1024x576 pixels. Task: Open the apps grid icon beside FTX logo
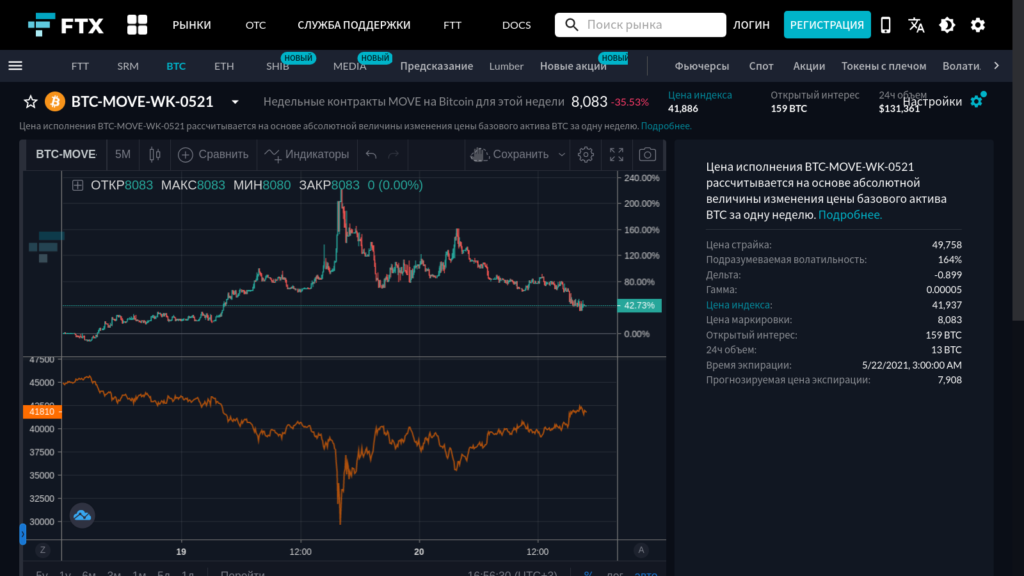[136, 24]
